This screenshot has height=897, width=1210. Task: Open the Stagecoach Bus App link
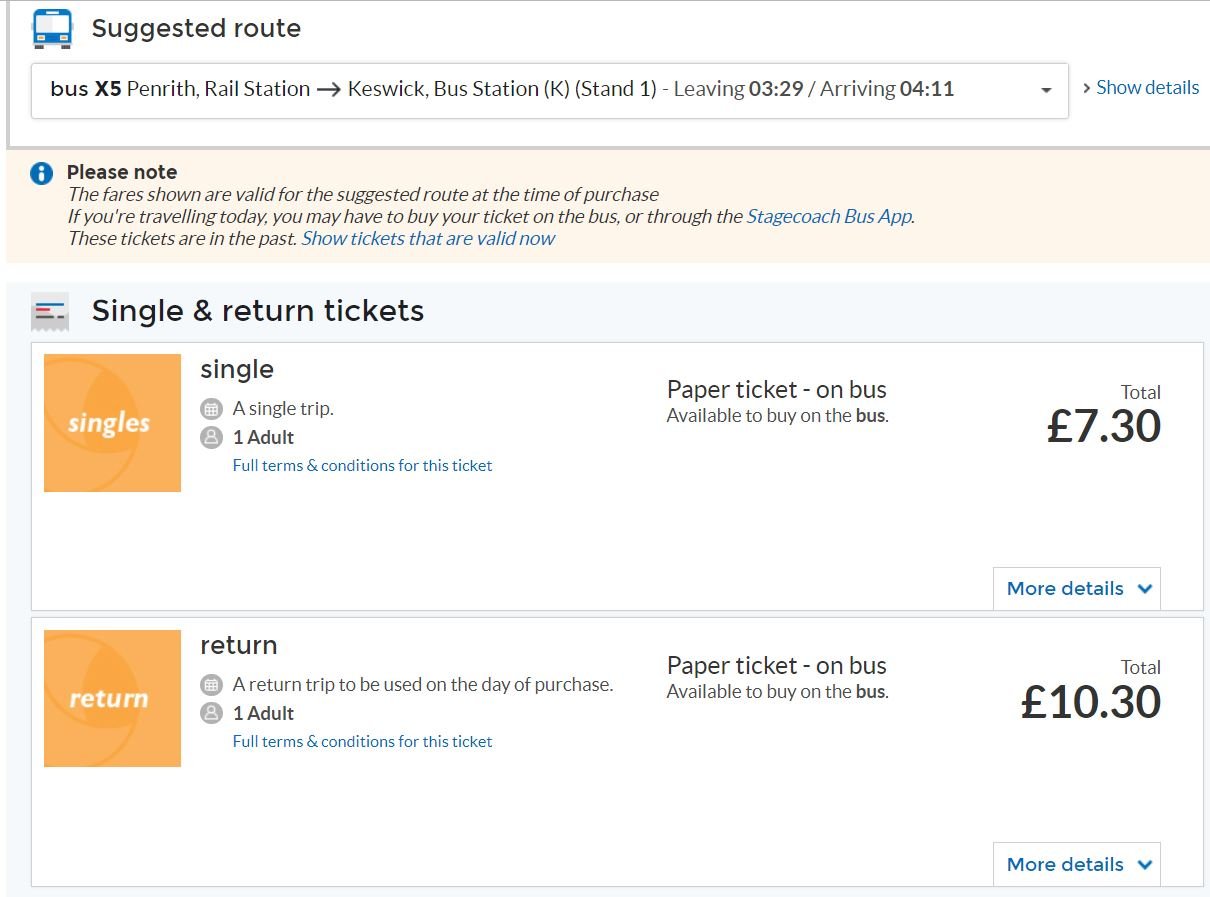click(x=829, y=216)
